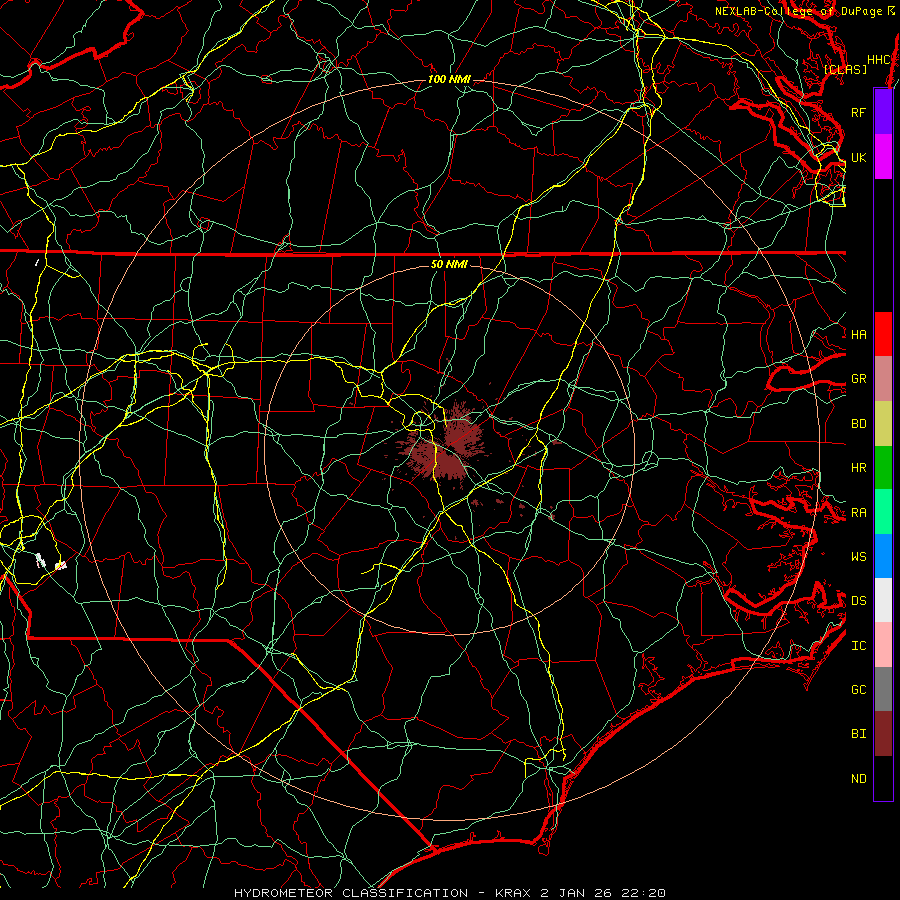Click the WS legend label
The image size is (900, 900).
tap(858, 556)
